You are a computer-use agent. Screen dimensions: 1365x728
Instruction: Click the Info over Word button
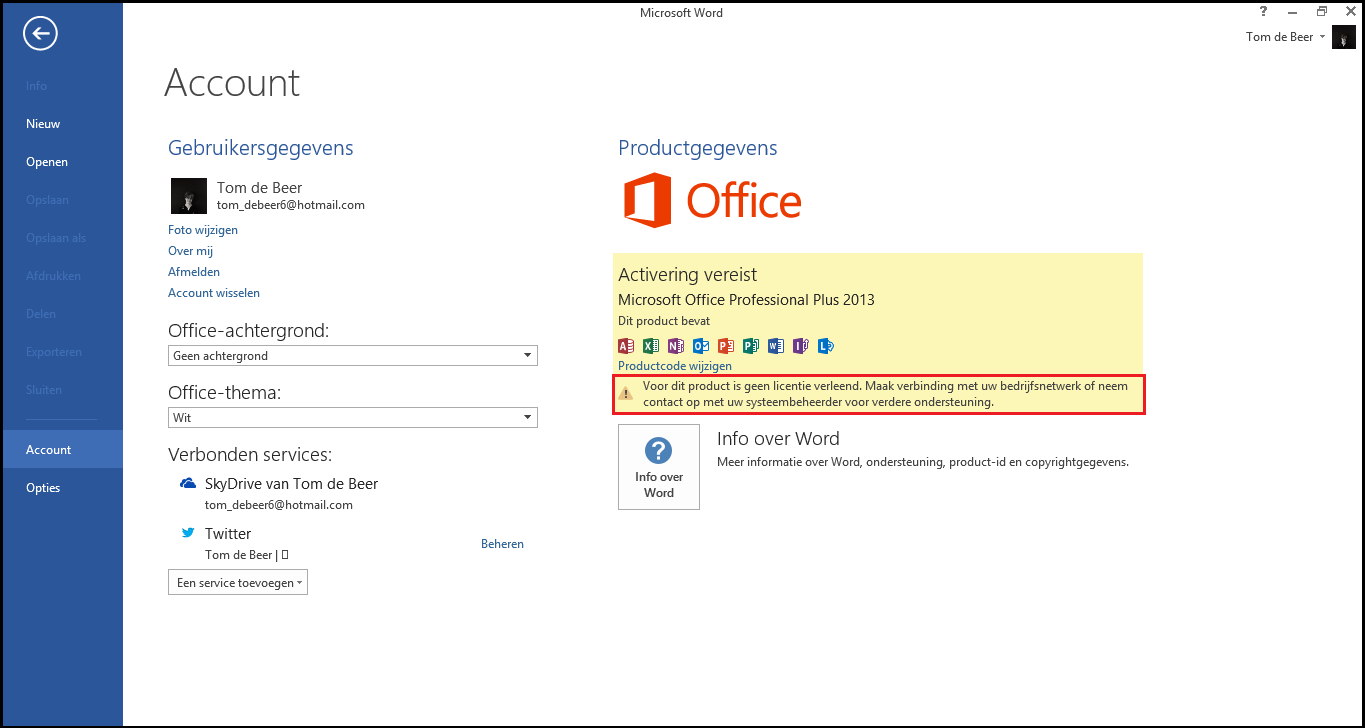pyautogui.click(x=659, y=467)
